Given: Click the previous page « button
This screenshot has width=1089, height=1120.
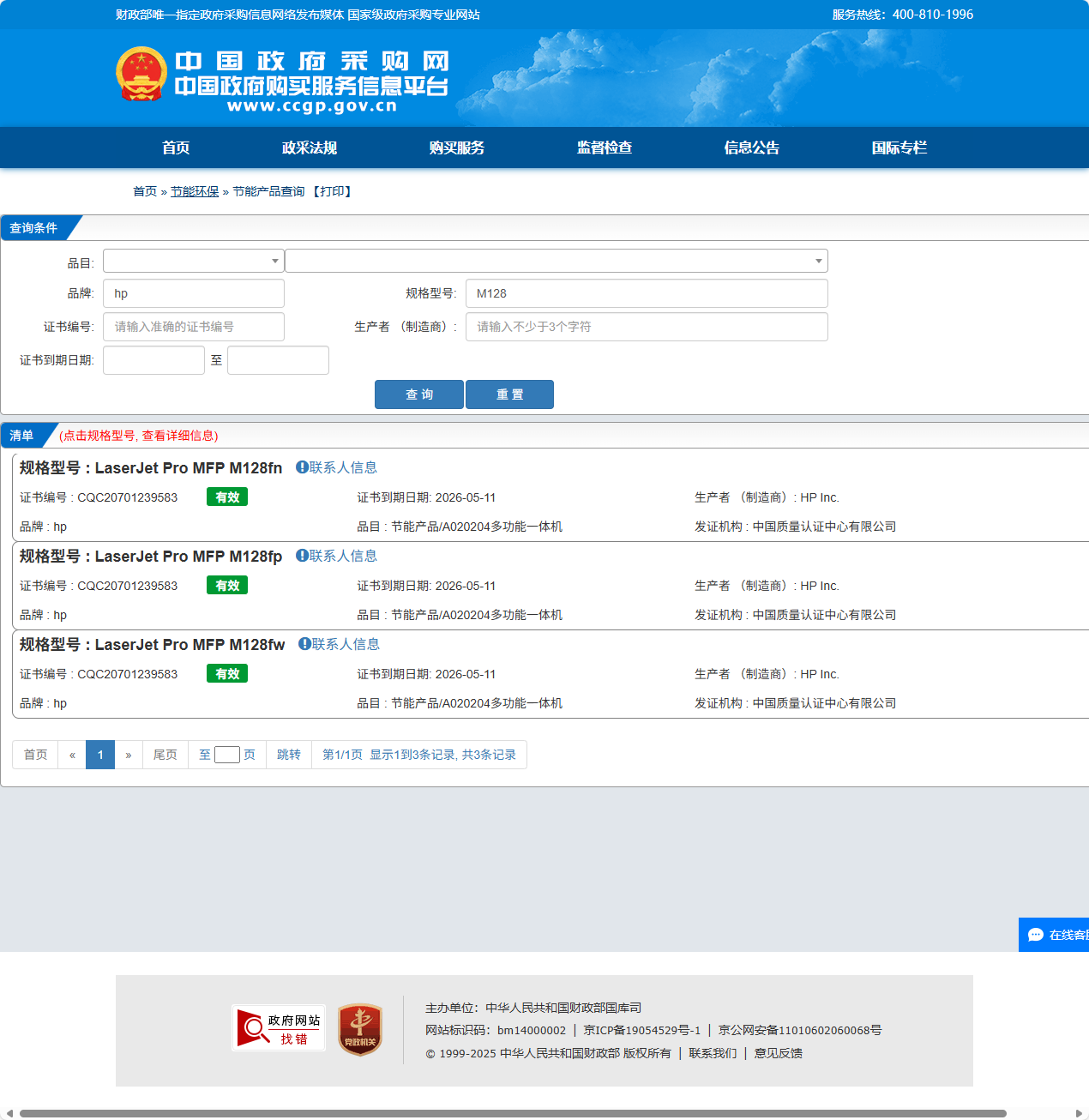Looking at the screenshot, I should pos(72,755).
